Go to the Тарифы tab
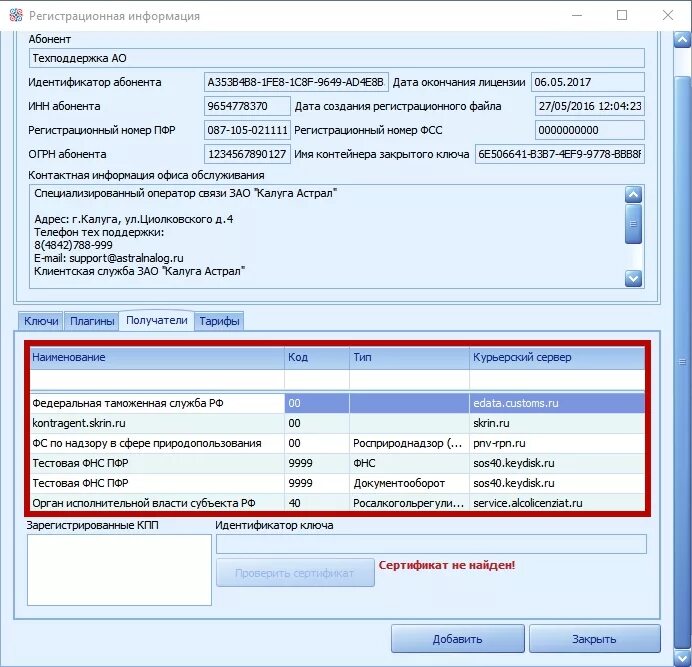This screenshot has height=667, width=692. pos(219,321)
